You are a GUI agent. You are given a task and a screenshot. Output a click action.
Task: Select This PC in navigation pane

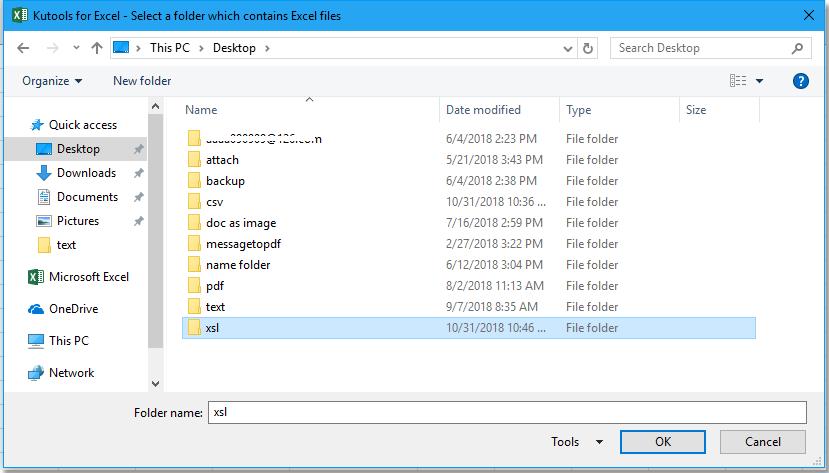pyautogui.click(x=68, y=341)
